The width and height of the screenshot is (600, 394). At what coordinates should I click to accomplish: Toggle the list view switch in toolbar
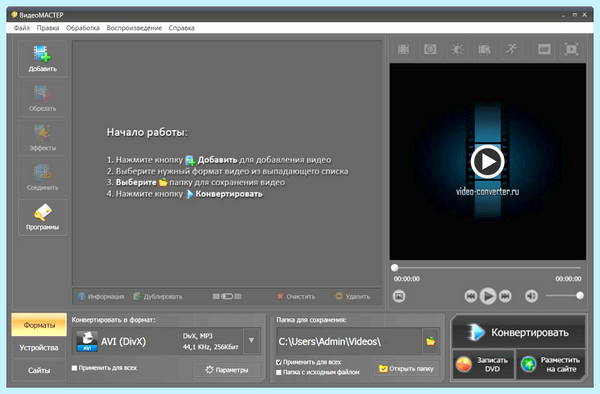click(x=227, y=296)
